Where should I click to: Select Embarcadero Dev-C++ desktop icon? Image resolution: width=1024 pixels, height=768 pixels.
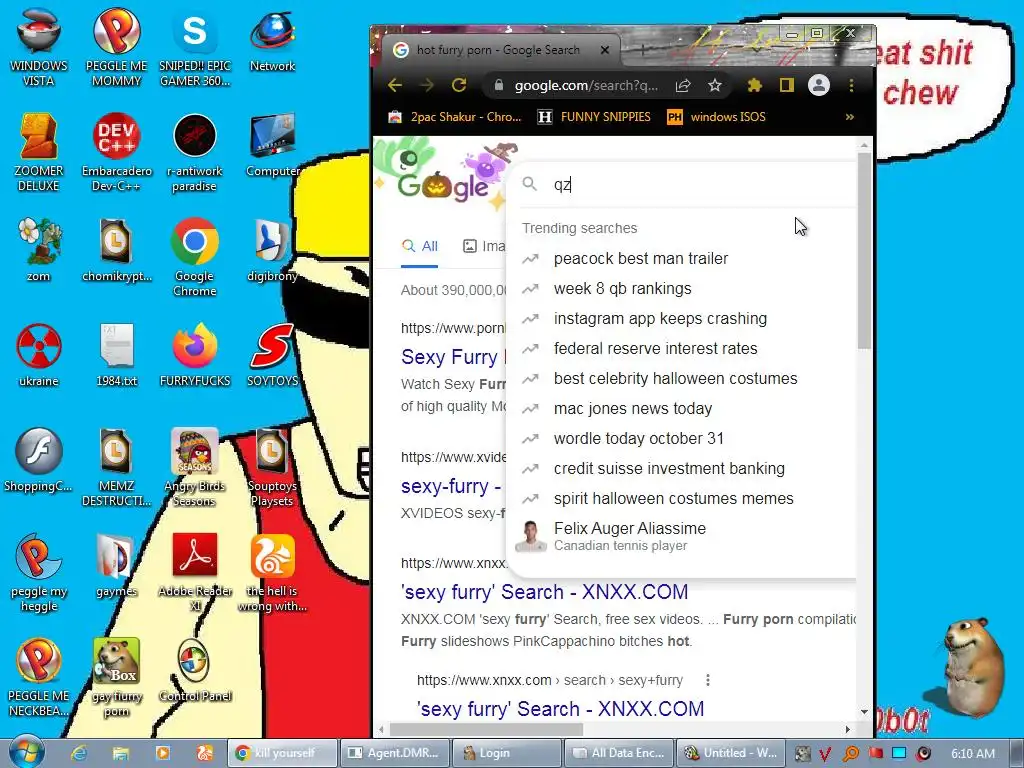[117, 152]
